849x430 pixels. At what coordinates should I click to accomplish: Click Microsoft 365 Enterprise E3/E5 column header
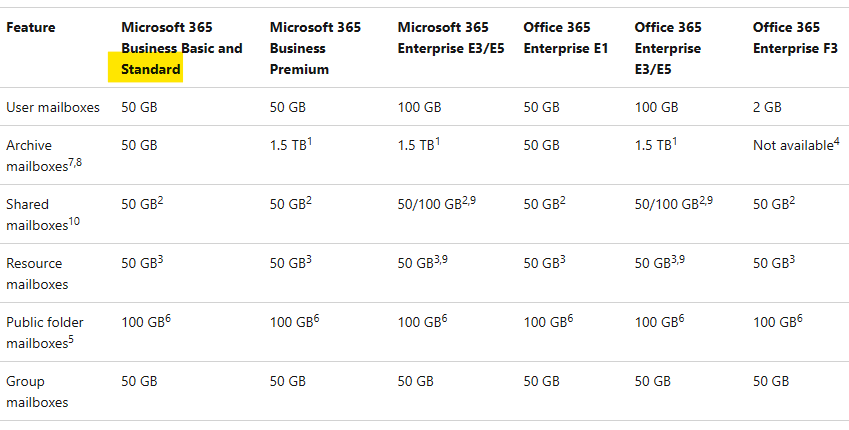[451, 38]
